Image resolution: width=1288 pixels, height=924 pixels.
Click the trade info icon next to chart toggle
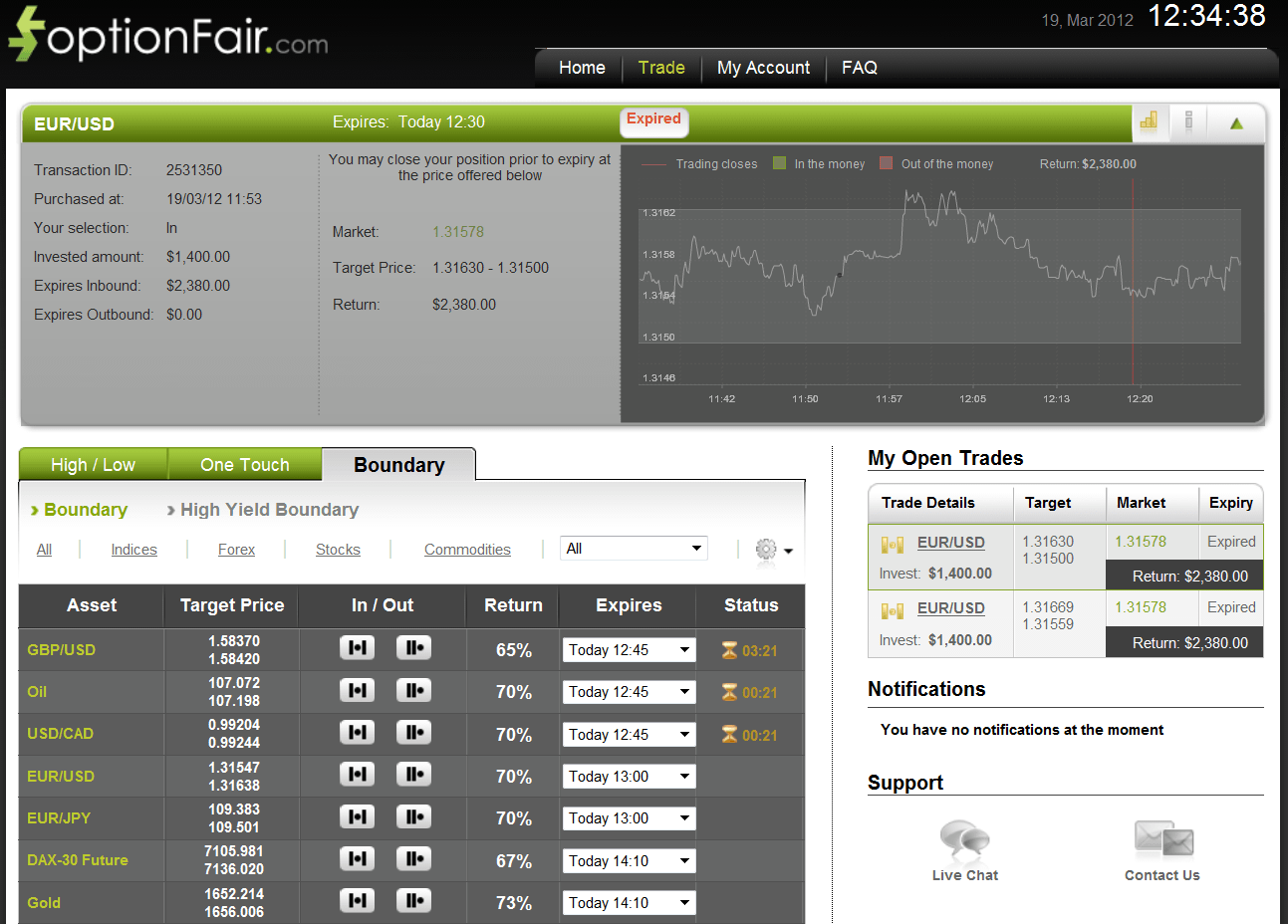(x=1188, y=121)
